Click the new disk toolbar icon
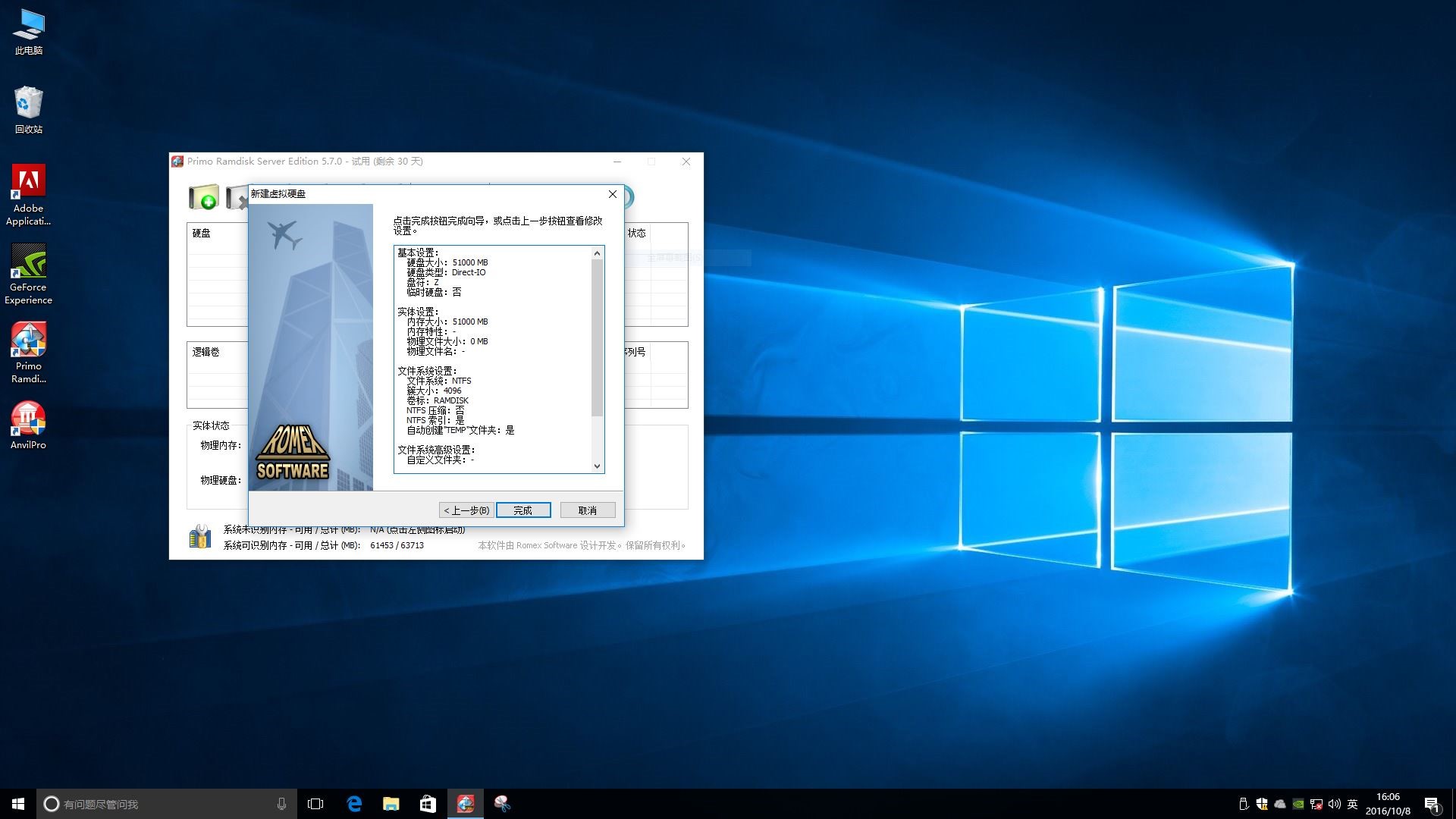Image resolution: width=1456 pixels, height=819 pixels. tap(203, 198)
